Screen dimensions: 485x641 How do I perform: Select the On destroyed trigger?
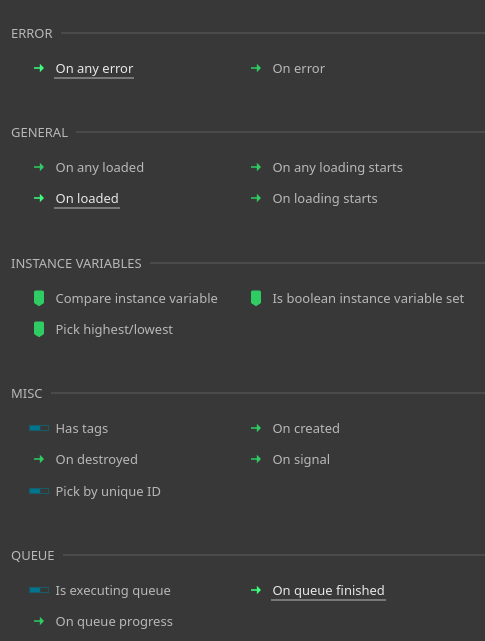97,459
